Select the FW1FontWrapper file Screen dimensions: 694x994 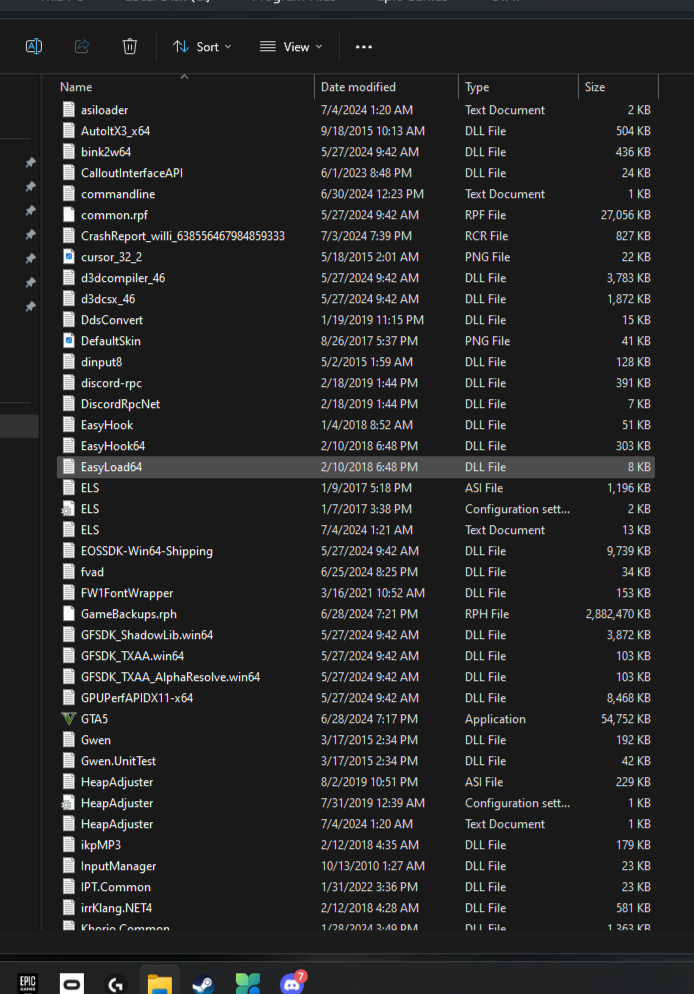[356, 593]
